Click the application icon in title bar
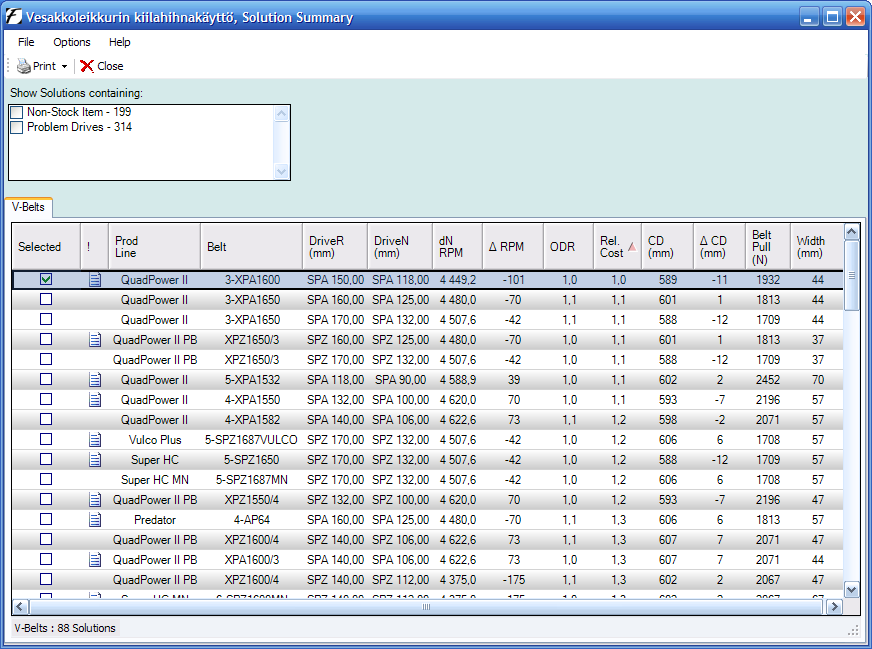Viewport: 872px width, 649px height. (13, 17)
